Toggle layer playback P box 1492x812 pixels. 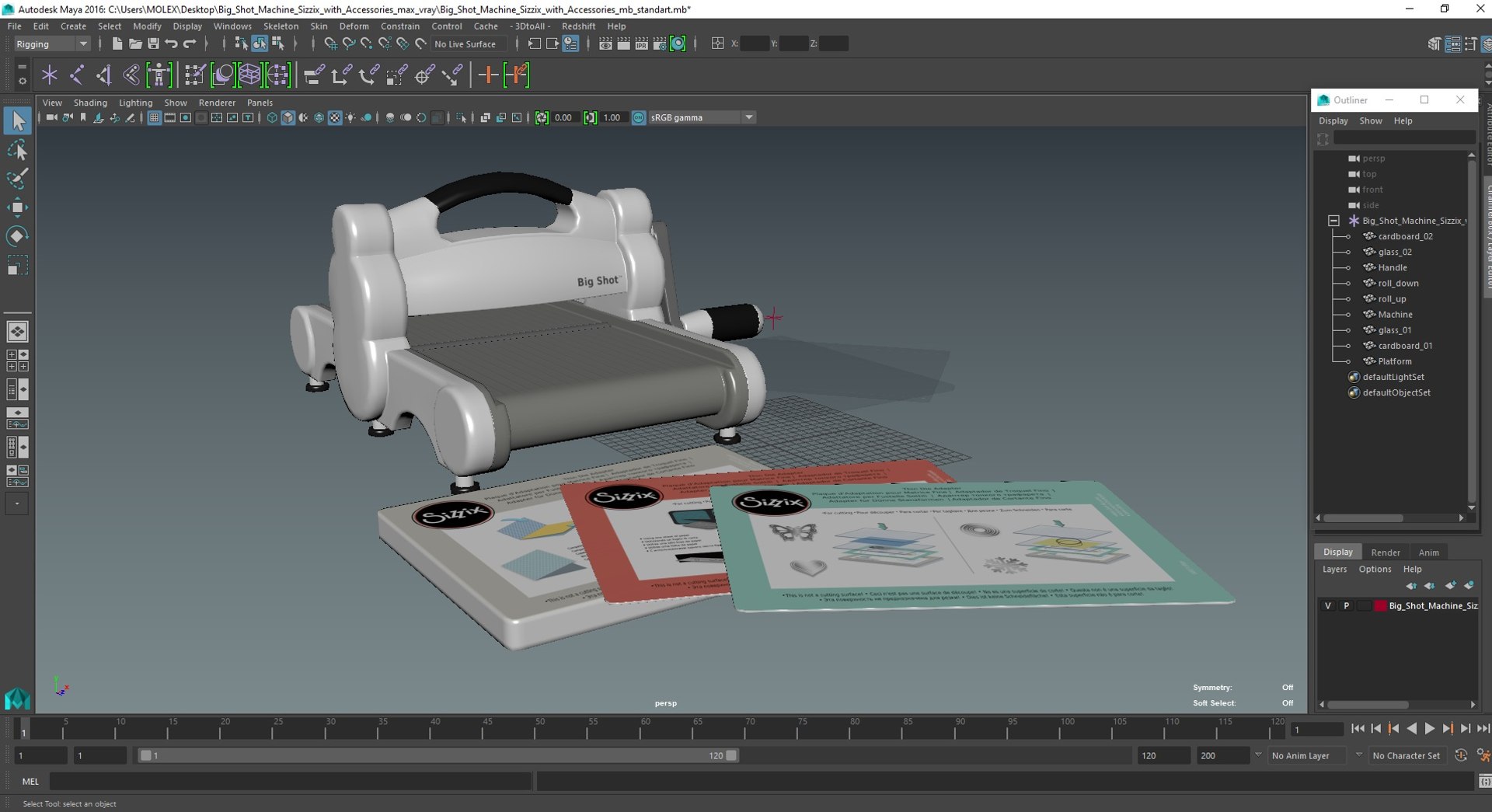(1346, 605)
